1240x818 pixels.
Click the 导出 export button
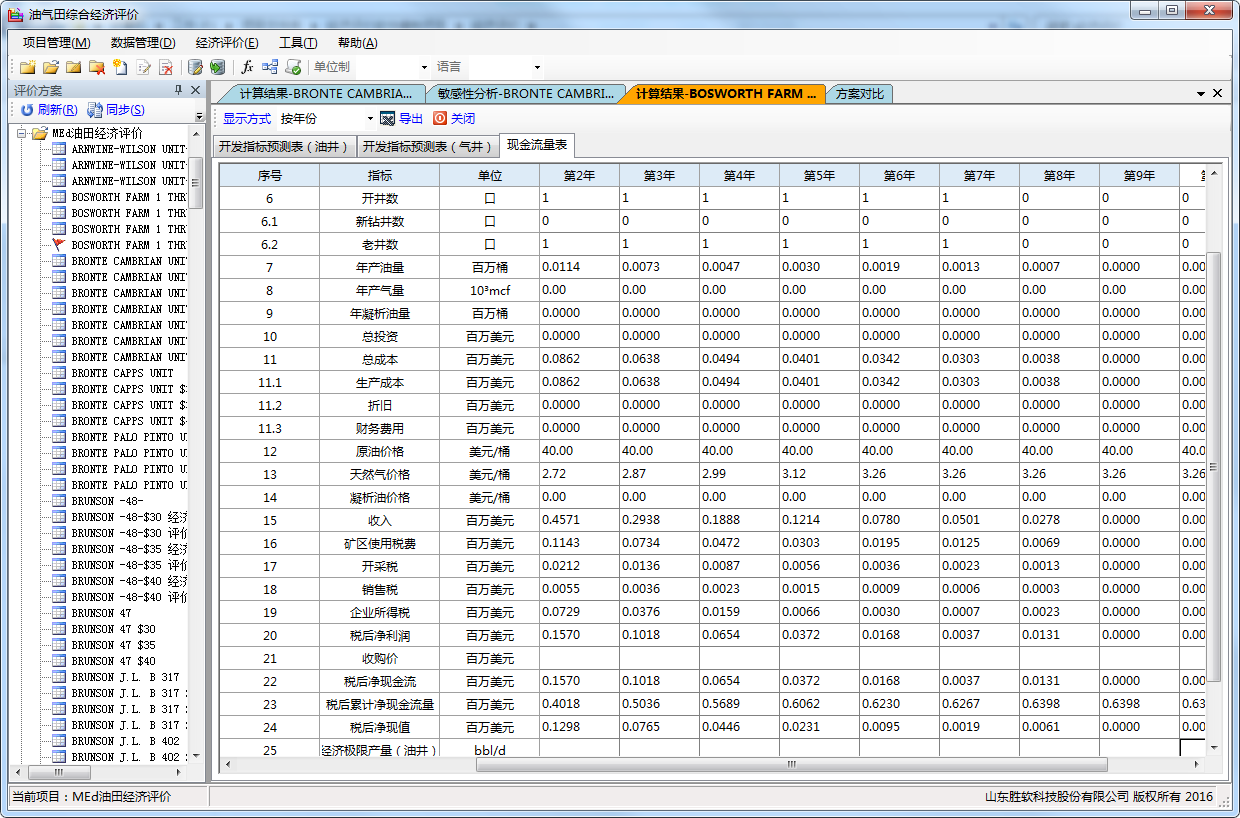pyautogui.click(x=402, y=119)
